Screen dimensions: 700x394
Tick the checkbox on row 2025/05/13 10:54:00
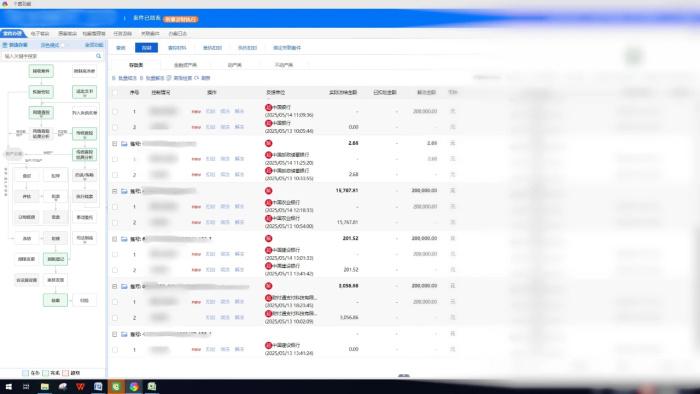point(115,222)
